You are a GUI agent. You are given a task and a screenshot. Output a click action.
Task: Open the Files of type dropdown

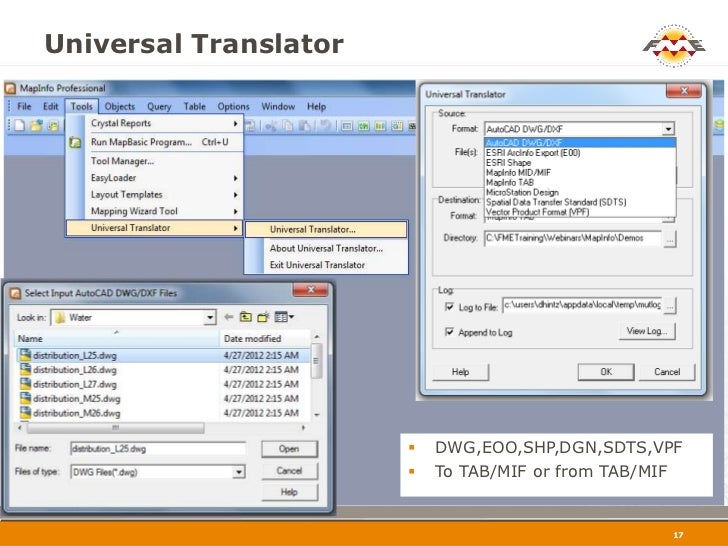(239, 472)
